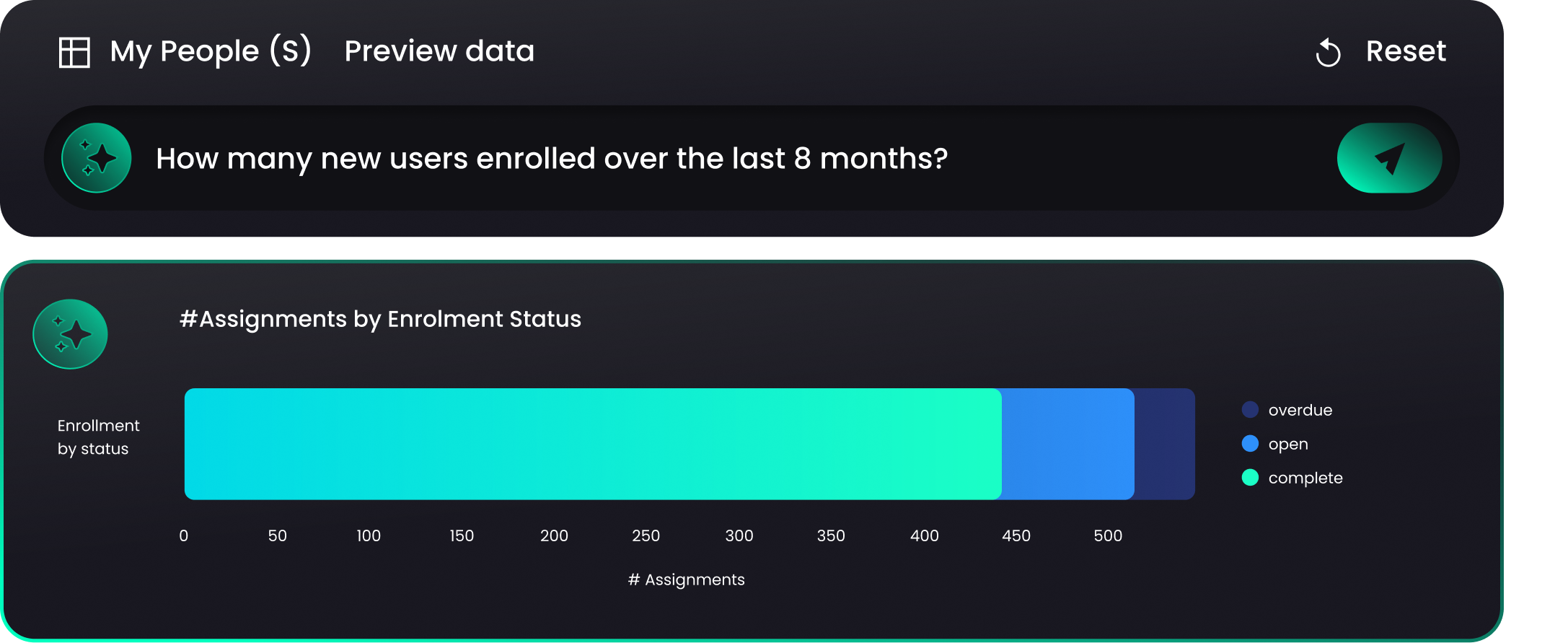
Task: Click the overdue legend dot
Action: click(1250, 409)
